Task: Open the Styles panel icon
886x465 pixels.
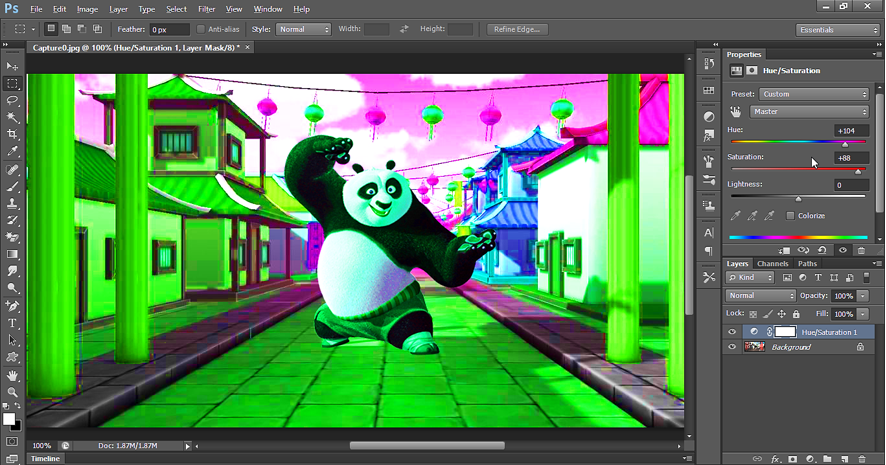Action: [709, 136]
